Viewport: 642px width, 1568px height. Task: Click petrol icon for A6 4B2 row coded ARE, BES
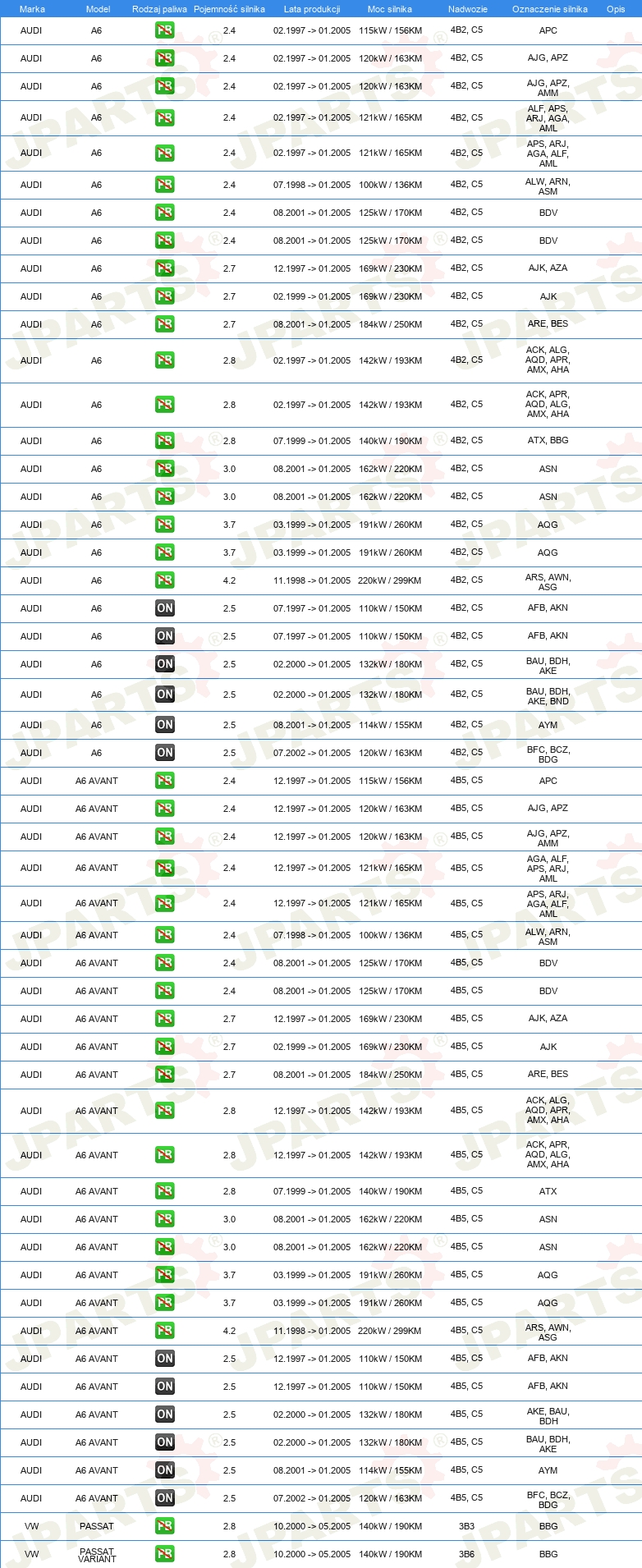(x=165, y=324)
